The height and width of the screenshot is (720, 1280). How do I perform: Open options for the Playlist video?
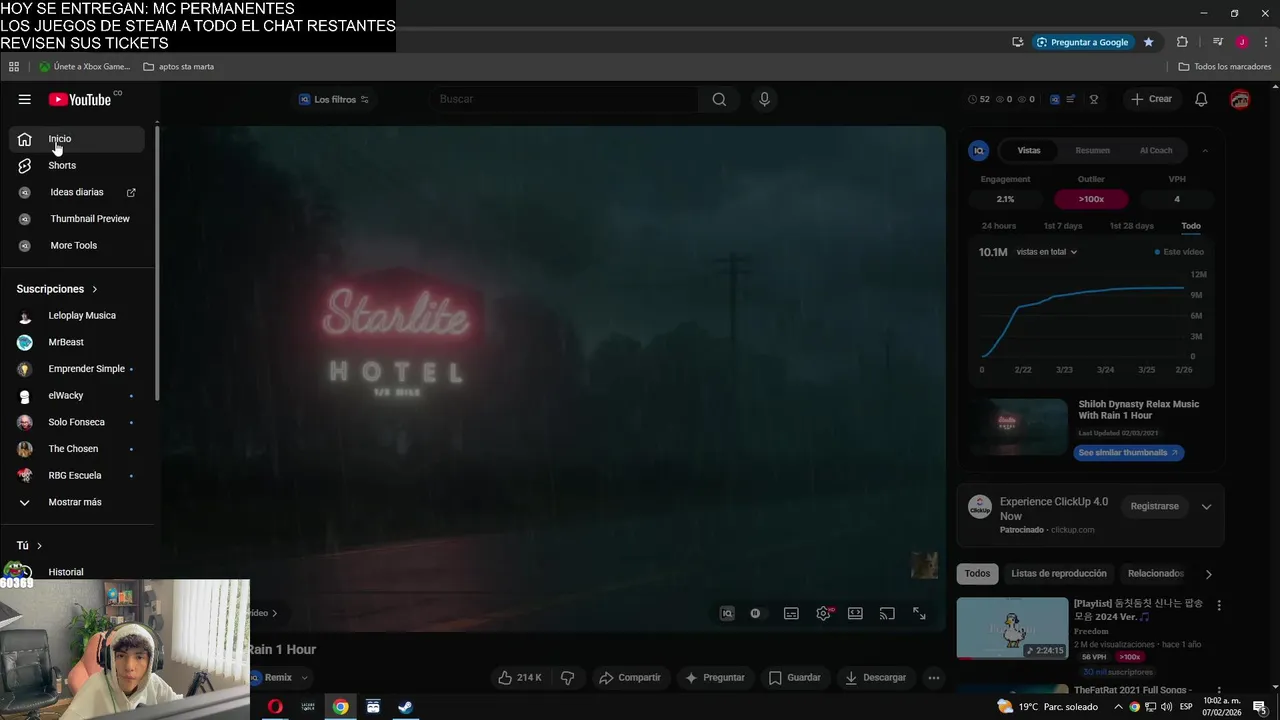coord(1218,605)
